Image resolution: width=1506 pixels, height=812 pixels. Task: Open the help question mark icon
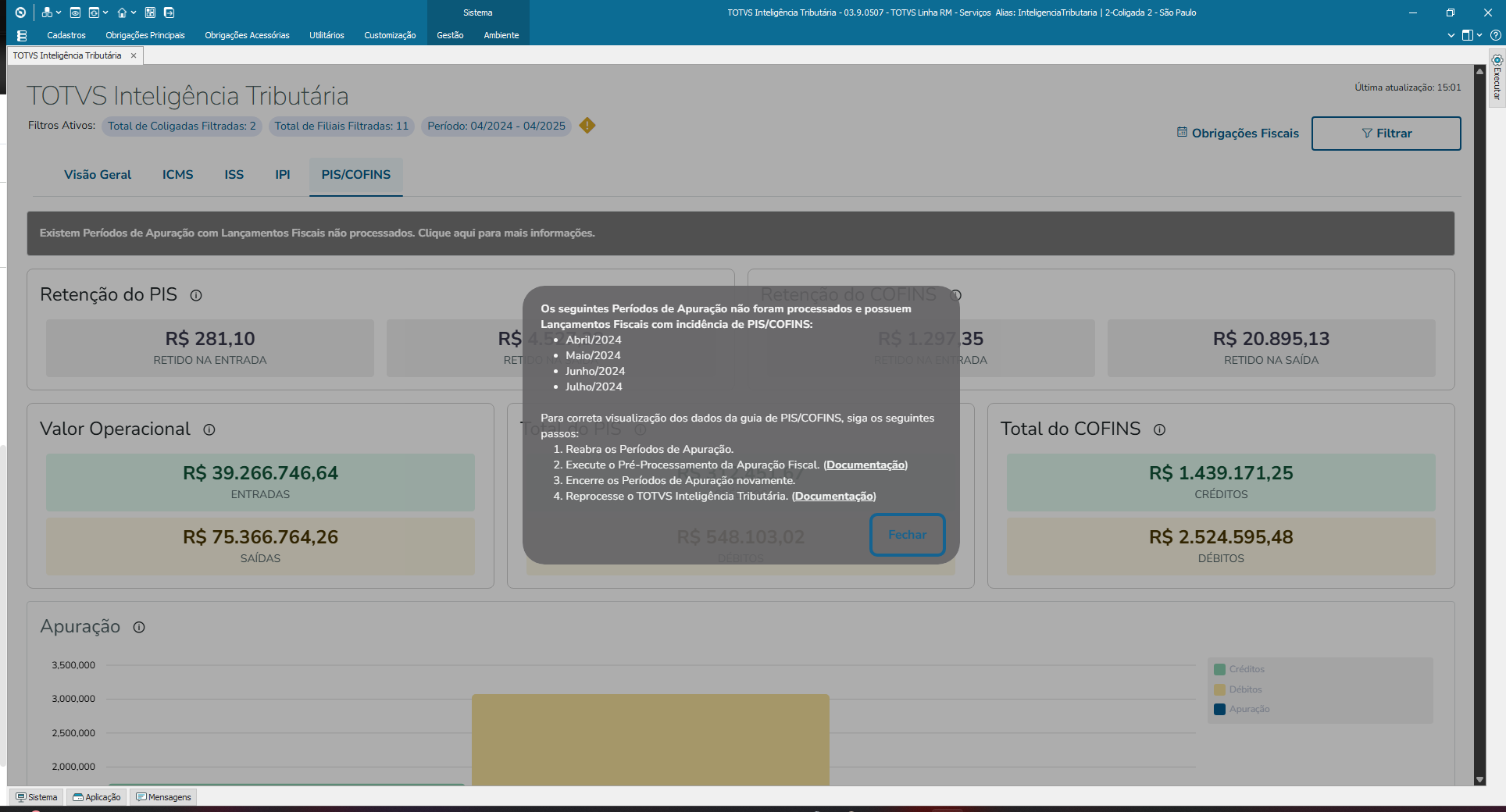point(1495,35)
